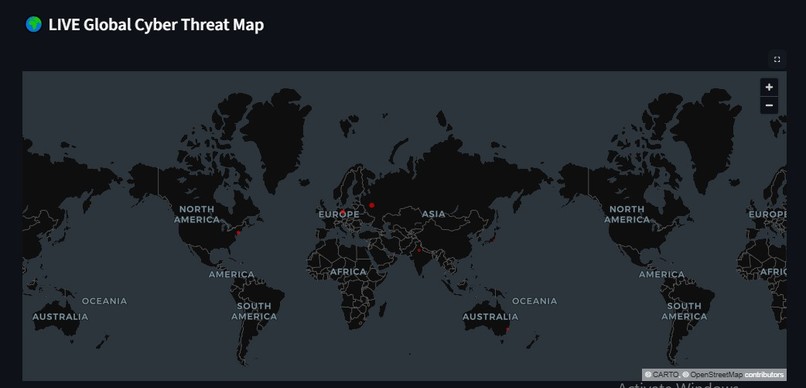
Task: Open the map in fullscreen view
Action: pyautogui.click(x=777, y=60)
